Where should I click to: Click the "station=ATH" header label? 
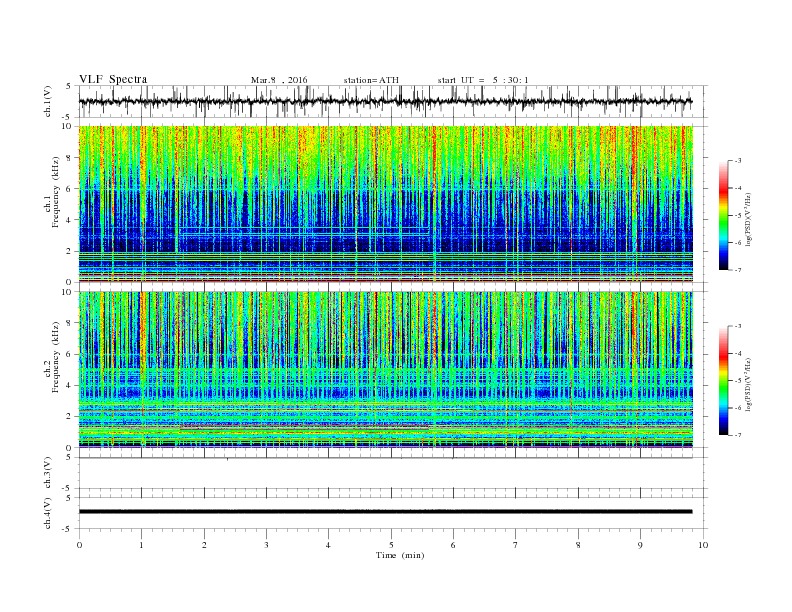click(371, 80)
